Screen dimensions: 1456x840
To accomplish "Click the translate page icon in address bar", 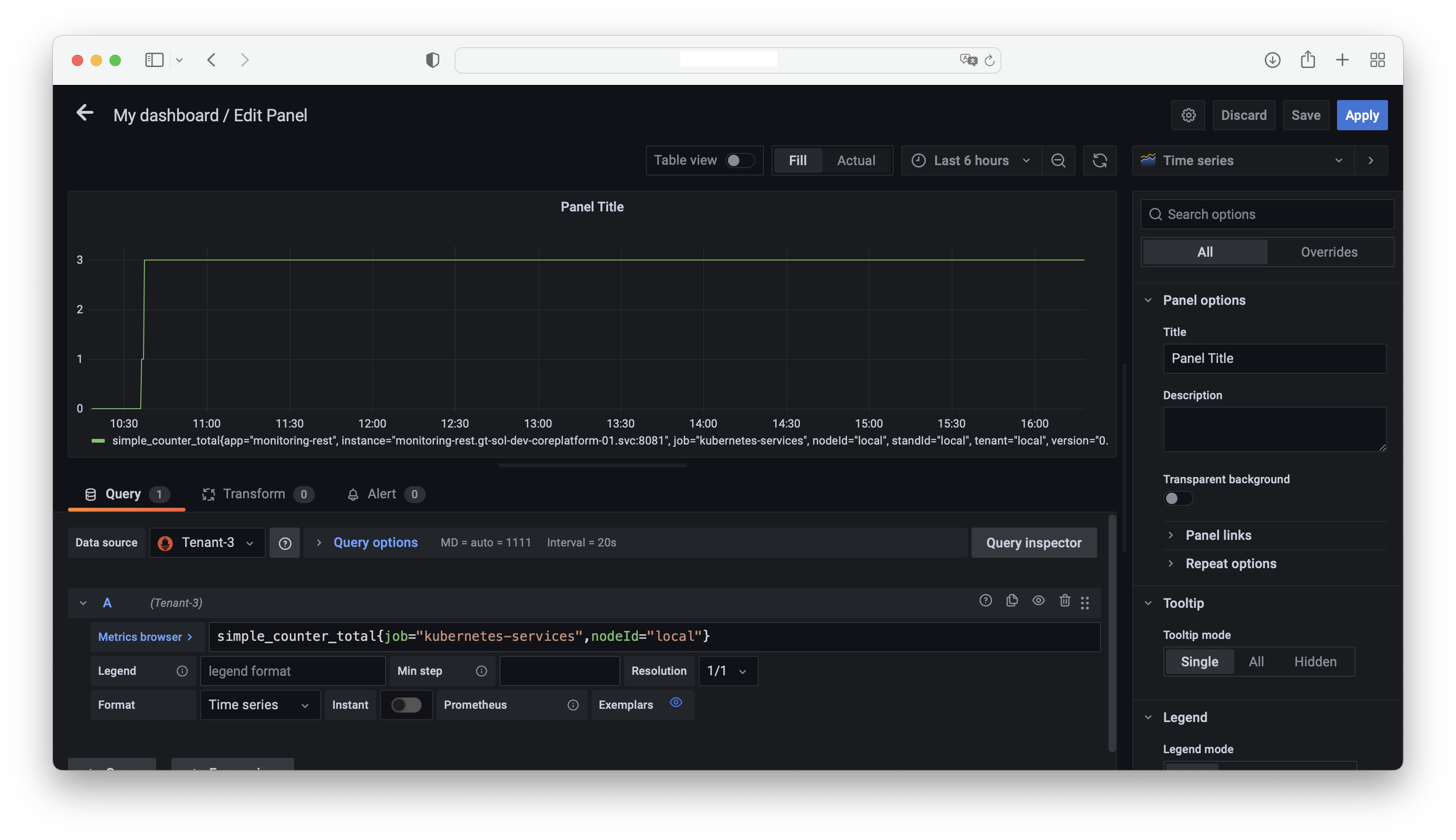I will [x=968, y=60].
